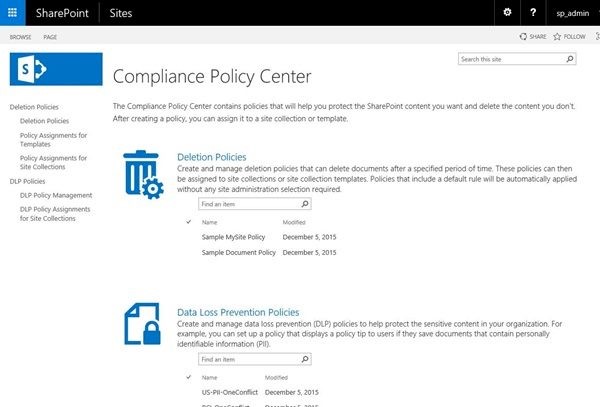
Task: Open DLP Policy Assignments for Site Collections
Action: (55, 214)
